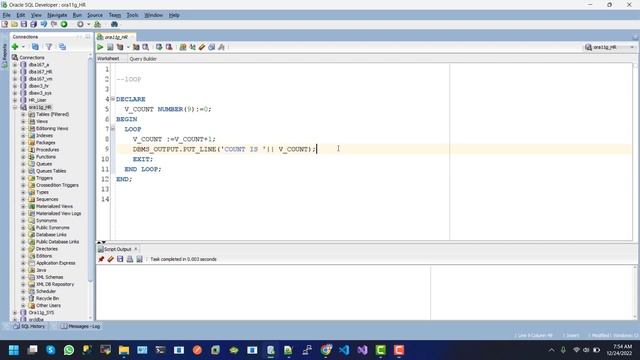Open the File menu

click(x=6, y=15)
